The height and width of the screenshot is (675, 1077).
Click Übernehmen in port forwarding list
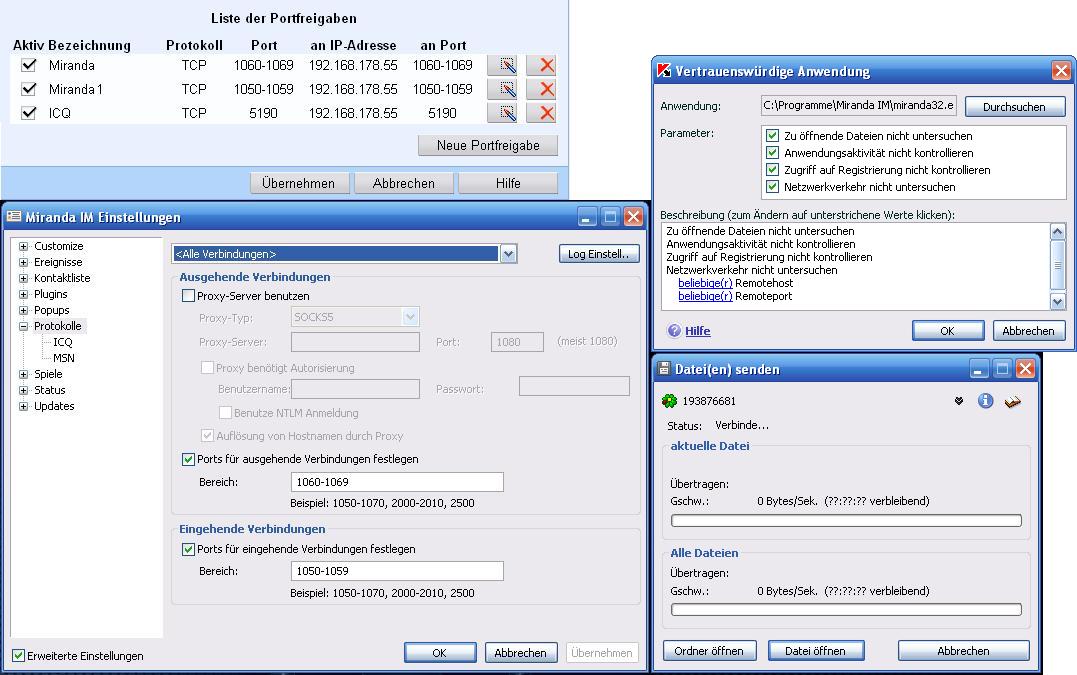(299, 183)
